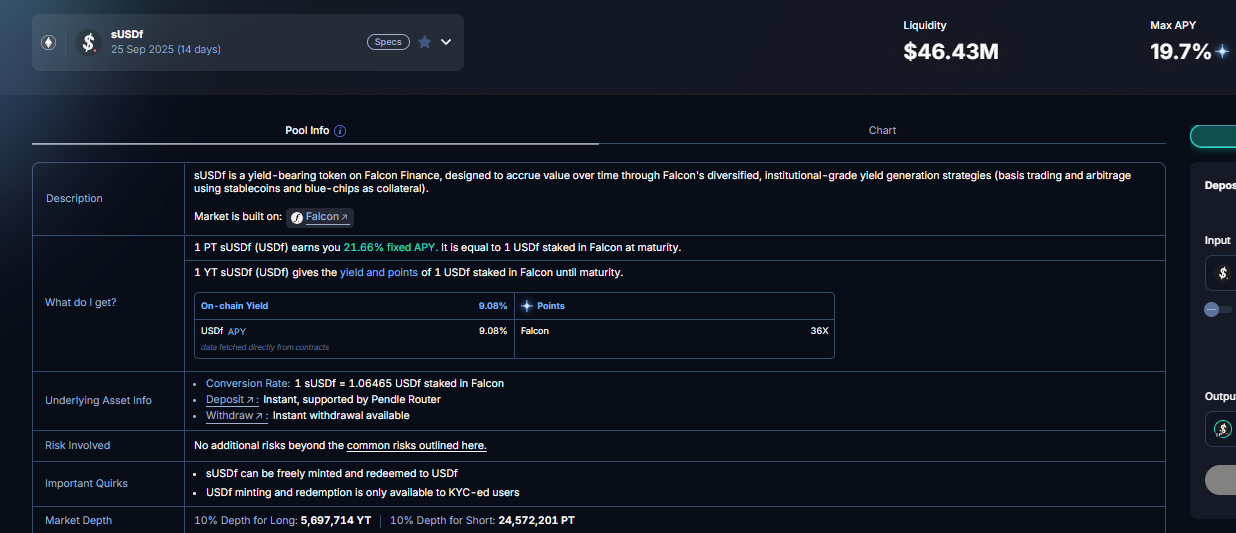
Task: Click the Underlying Asset Info row label
Action: (x=98, y=400)
